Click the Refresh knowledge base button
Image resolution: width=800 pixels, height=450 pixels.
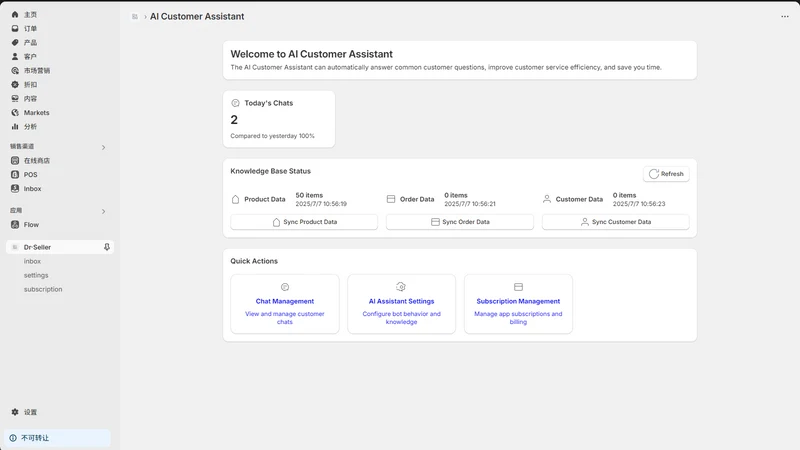coord(666,174)
